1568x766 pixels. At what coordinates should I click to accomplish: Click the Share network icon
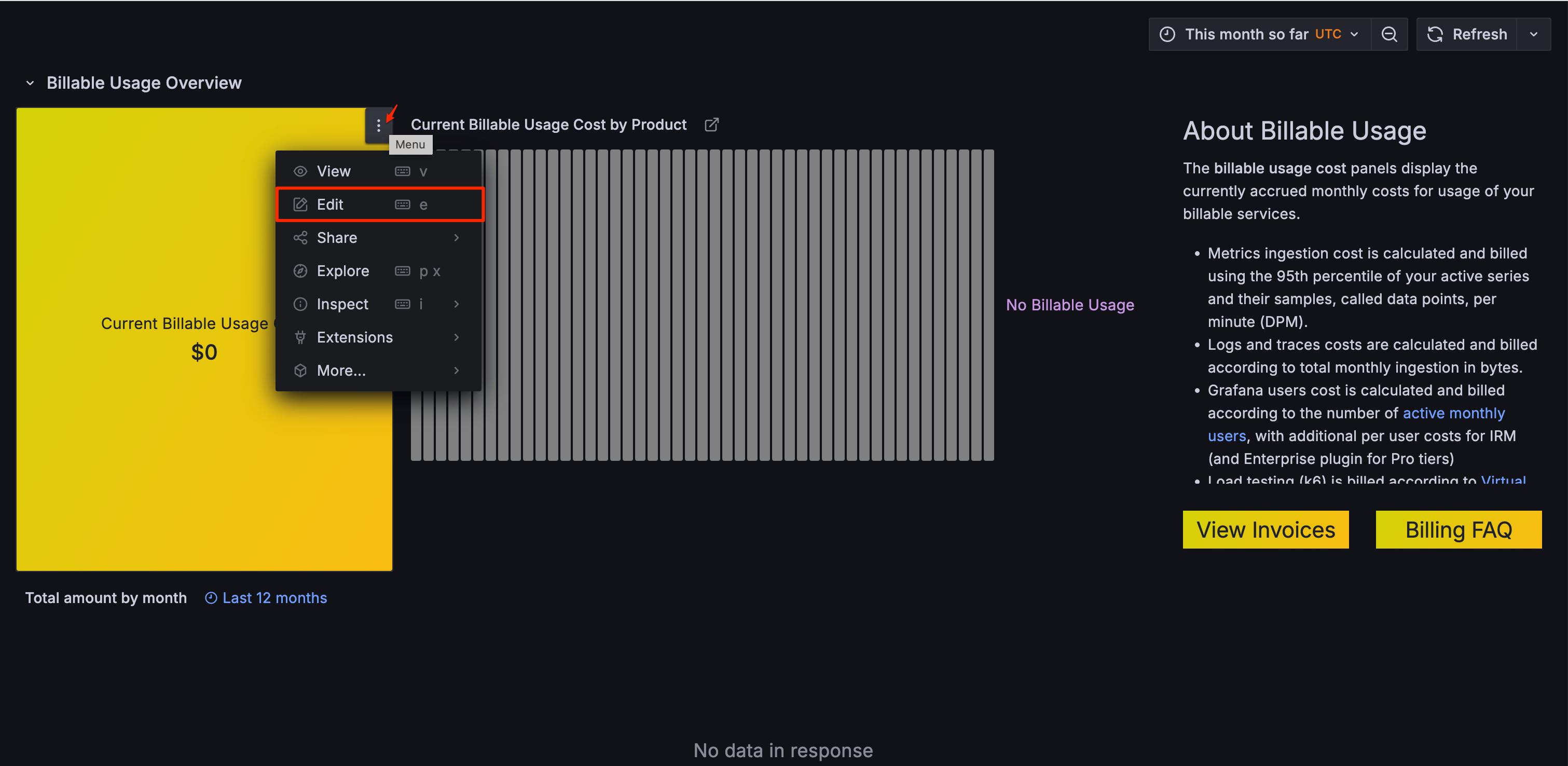click(300, 238)
